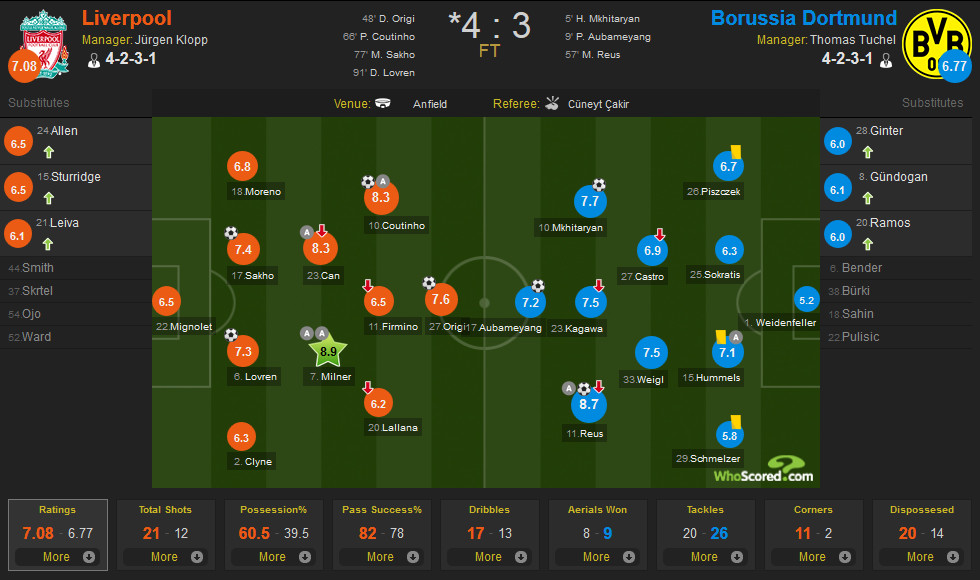Open substitute Sturridge's player entry
The width and height of the screenshot is (980, 580).
(x=76, y=188)
